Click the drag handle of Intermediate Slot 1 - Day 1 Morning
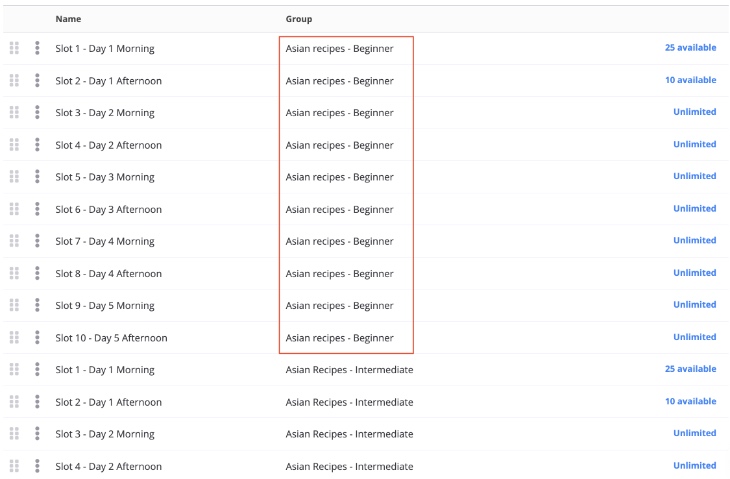This screenshot has width=730, height=479. pos(14,369)
